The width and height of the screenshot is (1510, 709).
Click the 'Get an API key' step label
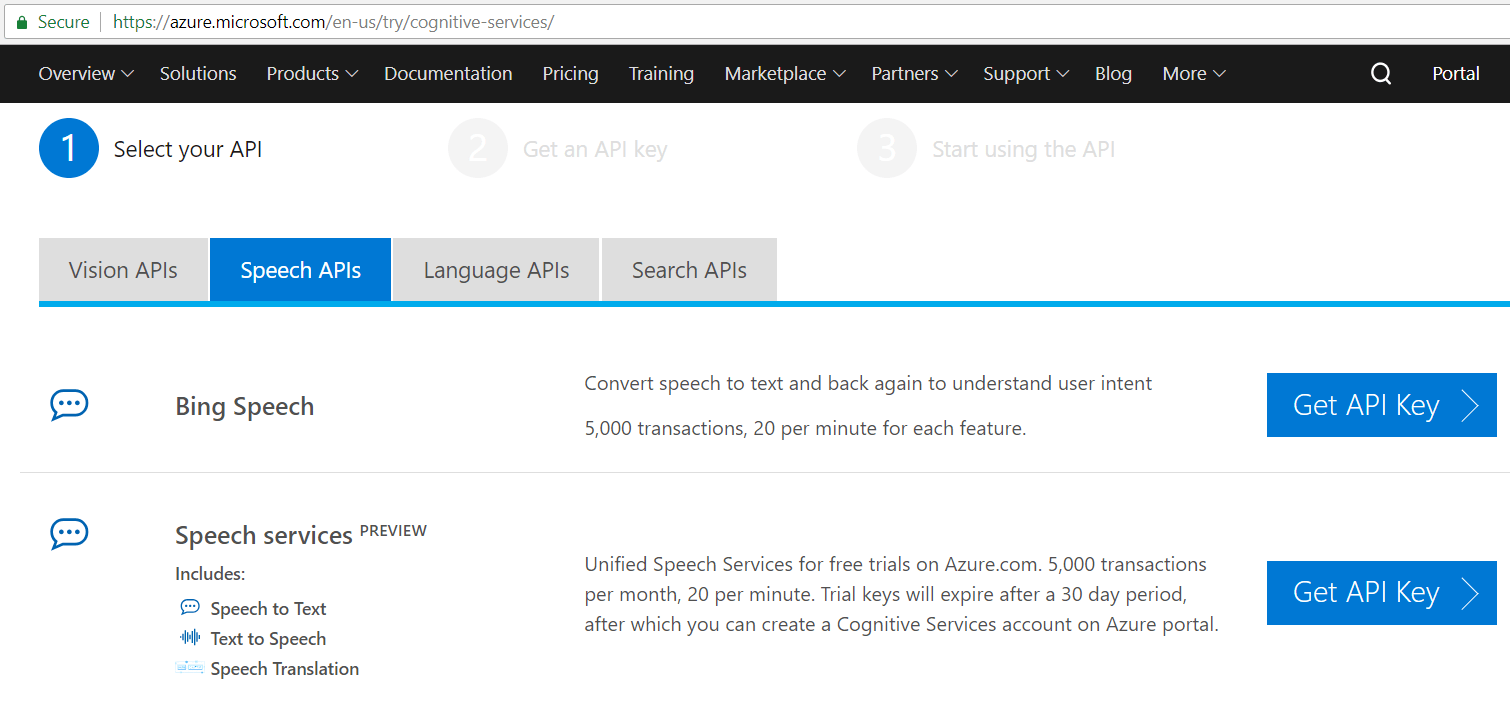point(595,150)
